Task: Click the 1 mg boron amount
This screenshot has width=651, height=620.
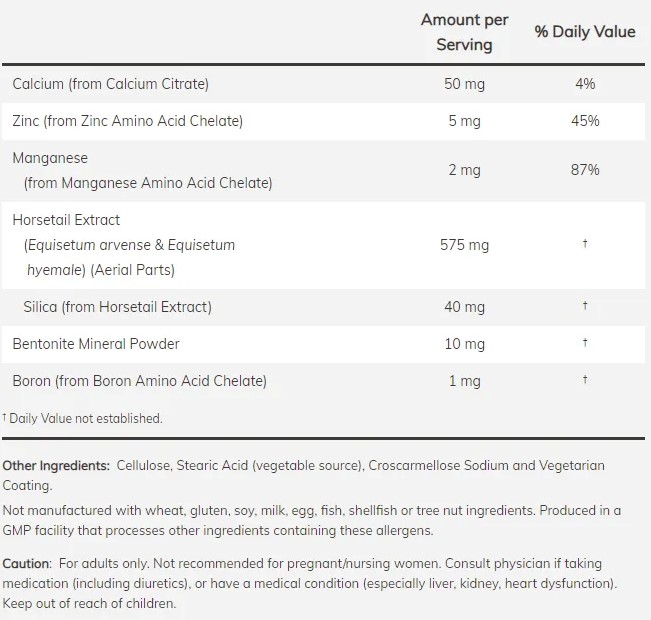Action: tap(464, 381)
